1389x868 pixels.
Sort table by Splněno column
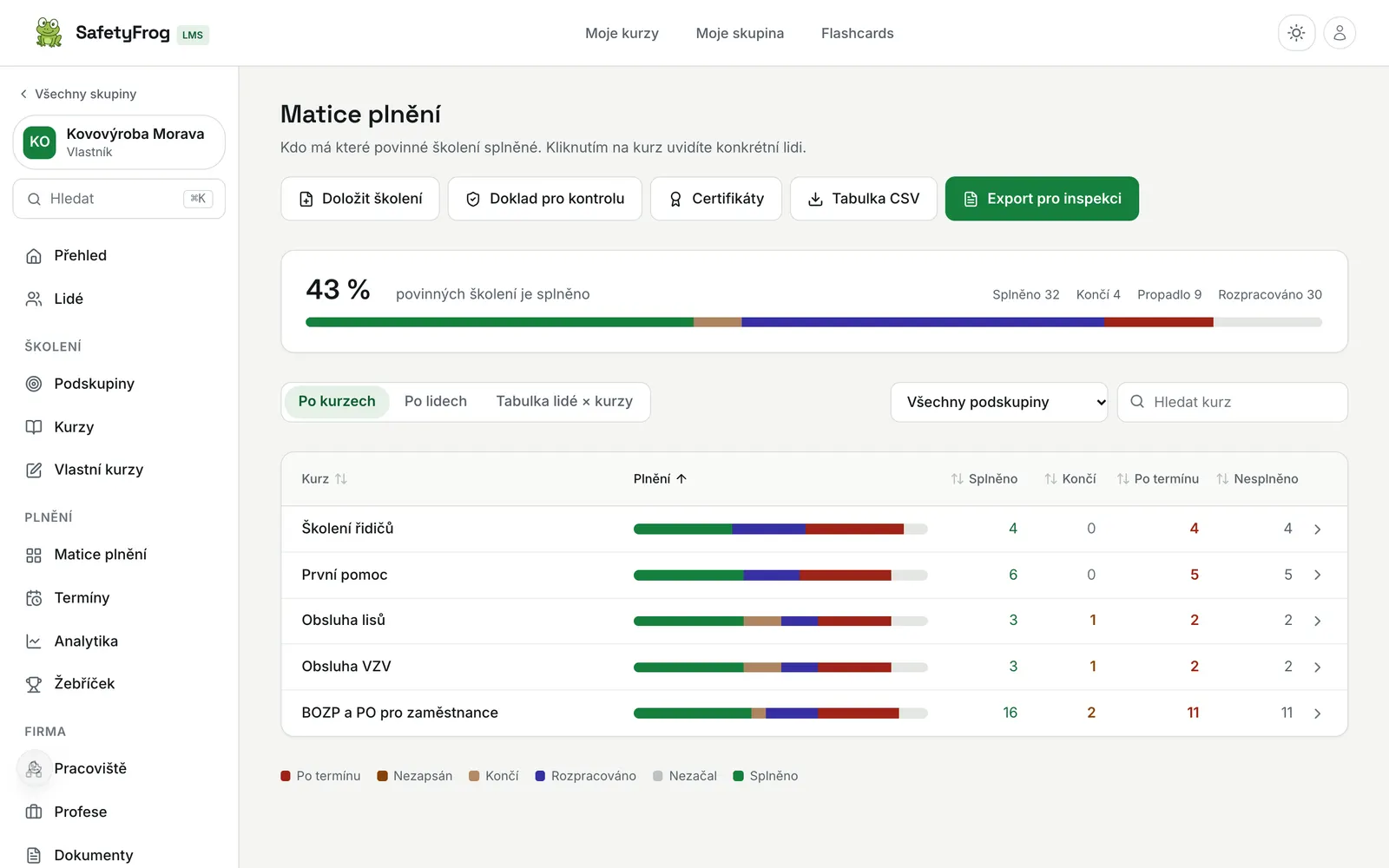point(984,479)
